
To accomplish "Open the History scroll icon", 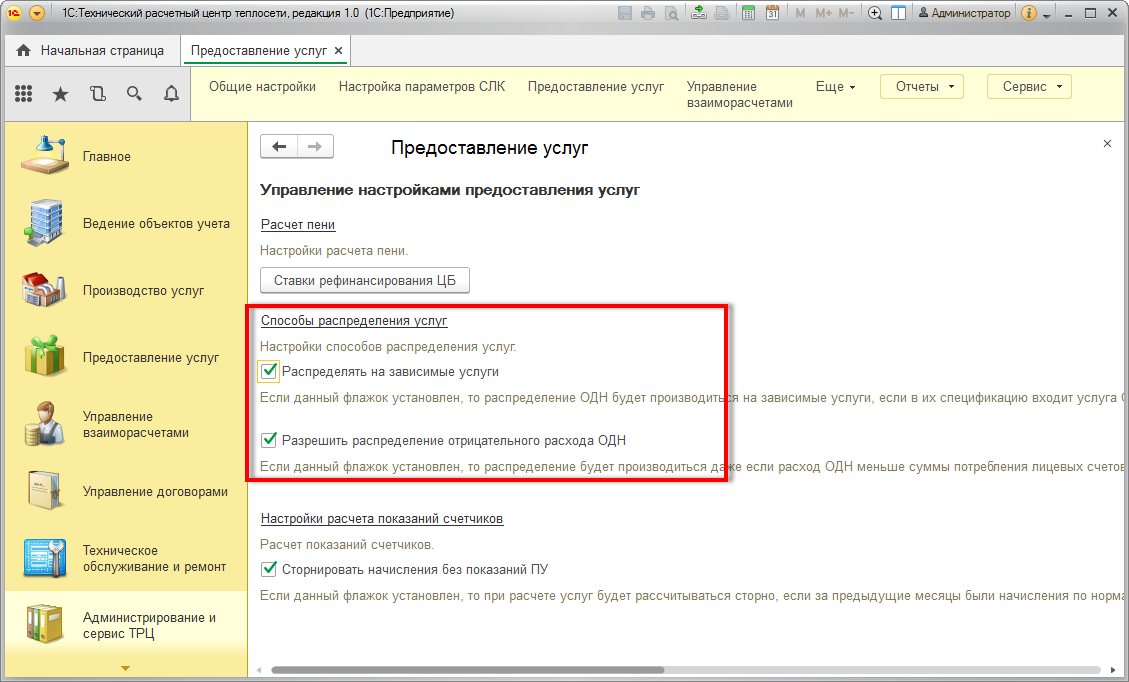I will pyautogui.click(x=97, y=94).
